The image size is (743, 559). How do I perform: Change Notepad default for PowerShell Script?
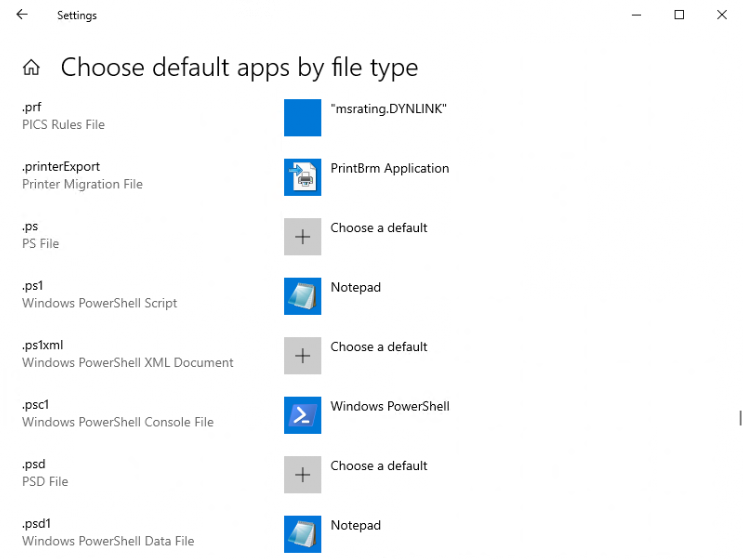point(356,288)
